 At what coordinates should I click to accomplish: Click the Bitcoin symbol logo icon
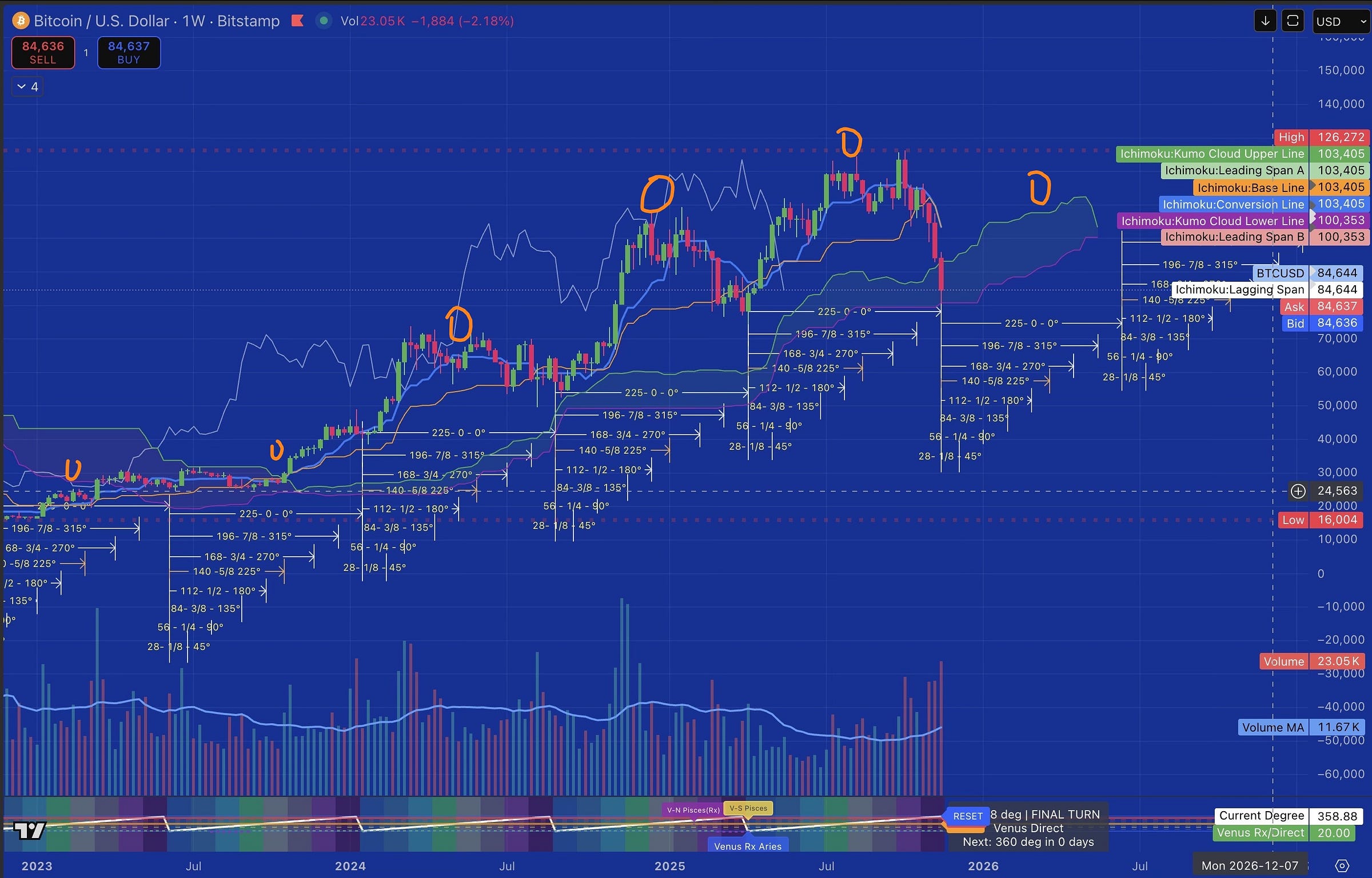[21, 21]
